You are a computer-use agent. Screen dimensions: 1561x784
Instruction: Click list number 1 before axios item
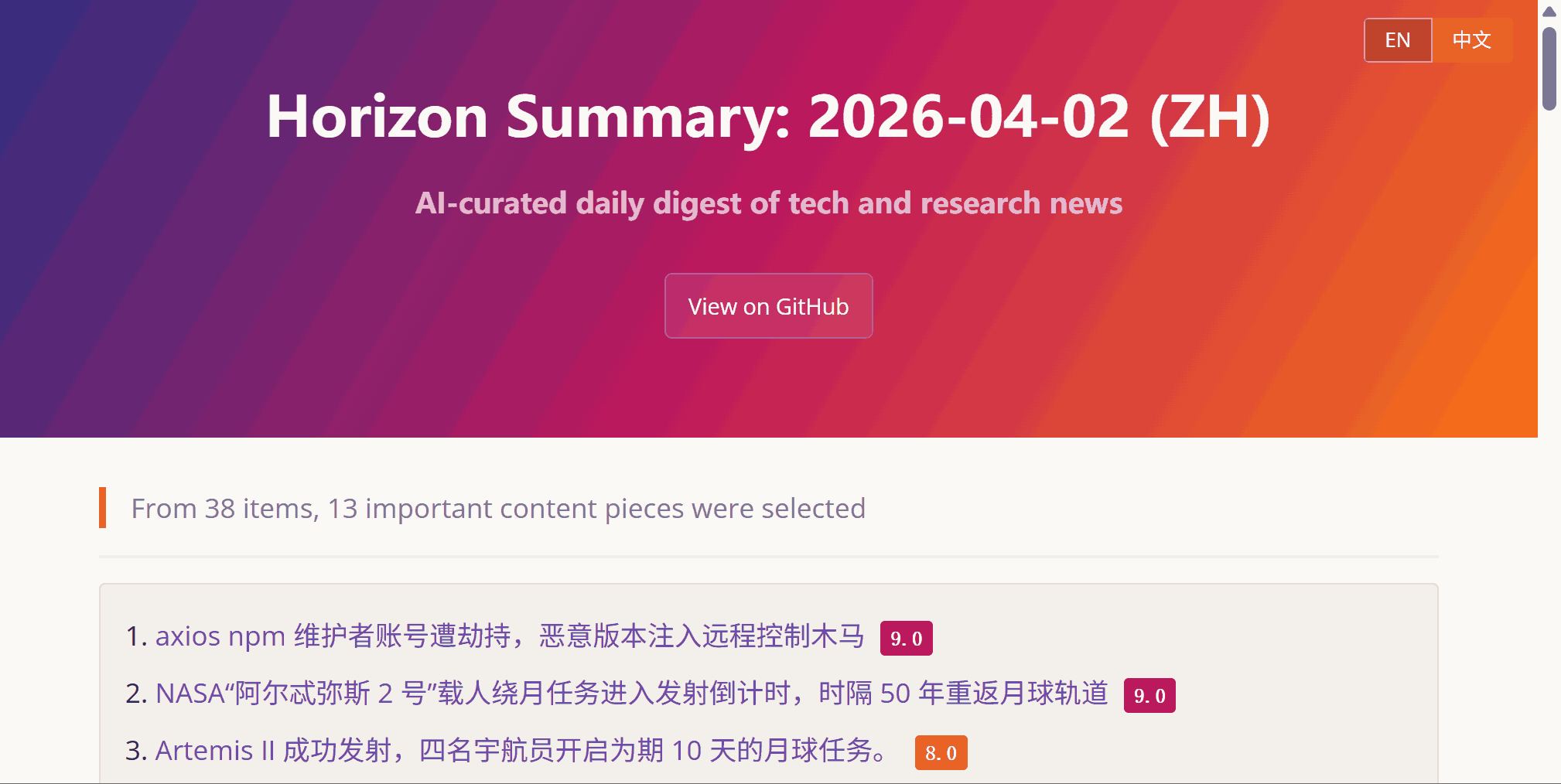pyautogui.click(x=135, y=636)
